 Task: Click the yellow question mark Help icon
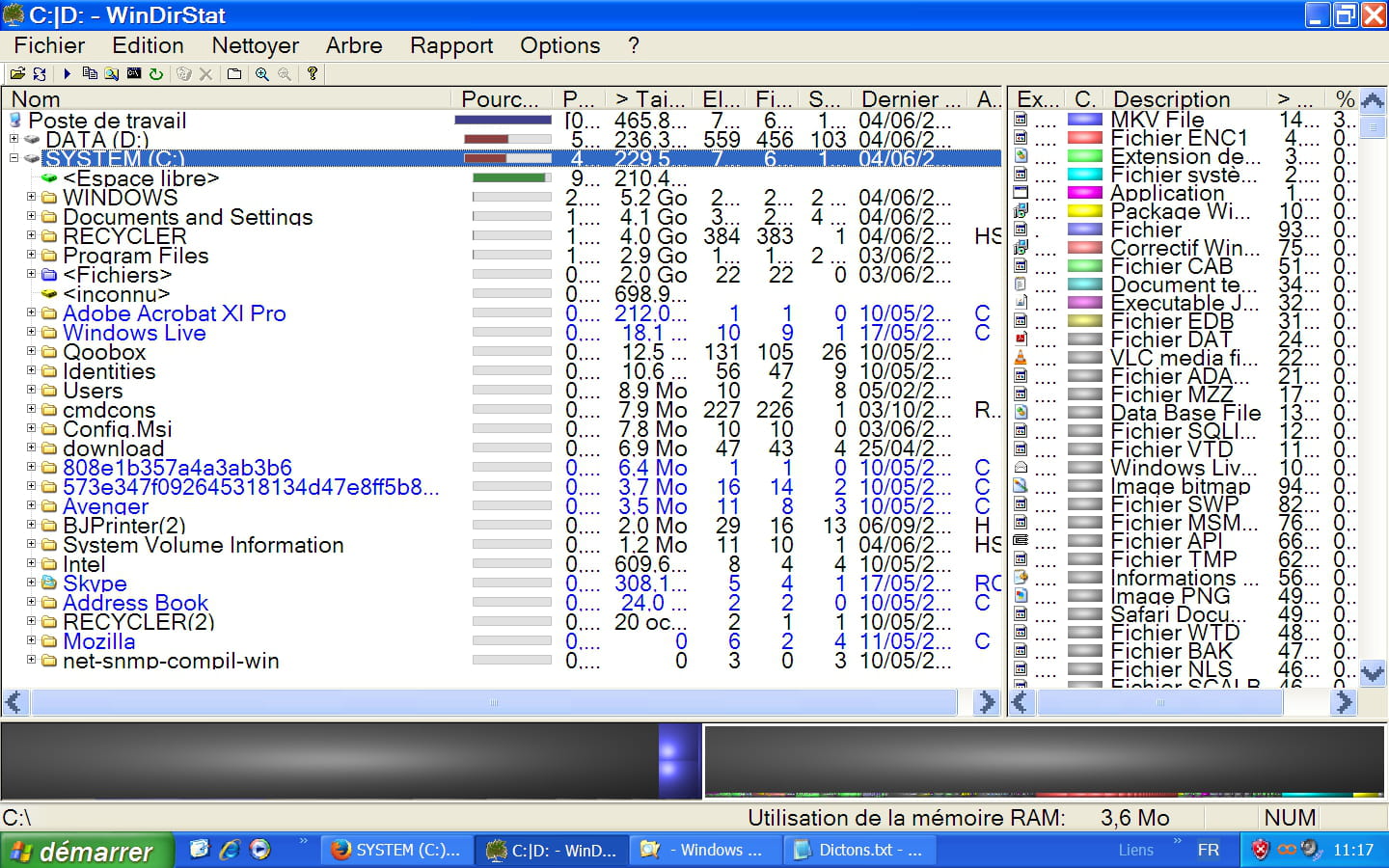coord(313,73)
